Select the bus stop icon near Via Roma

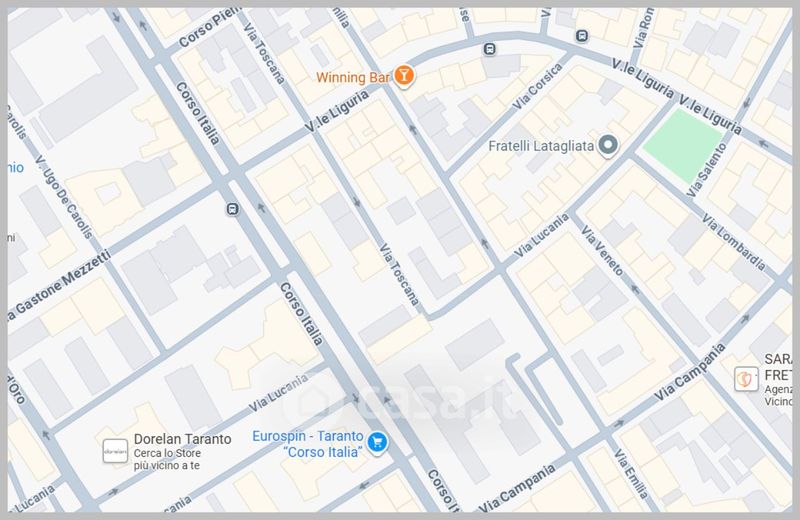tap(582, 36)
